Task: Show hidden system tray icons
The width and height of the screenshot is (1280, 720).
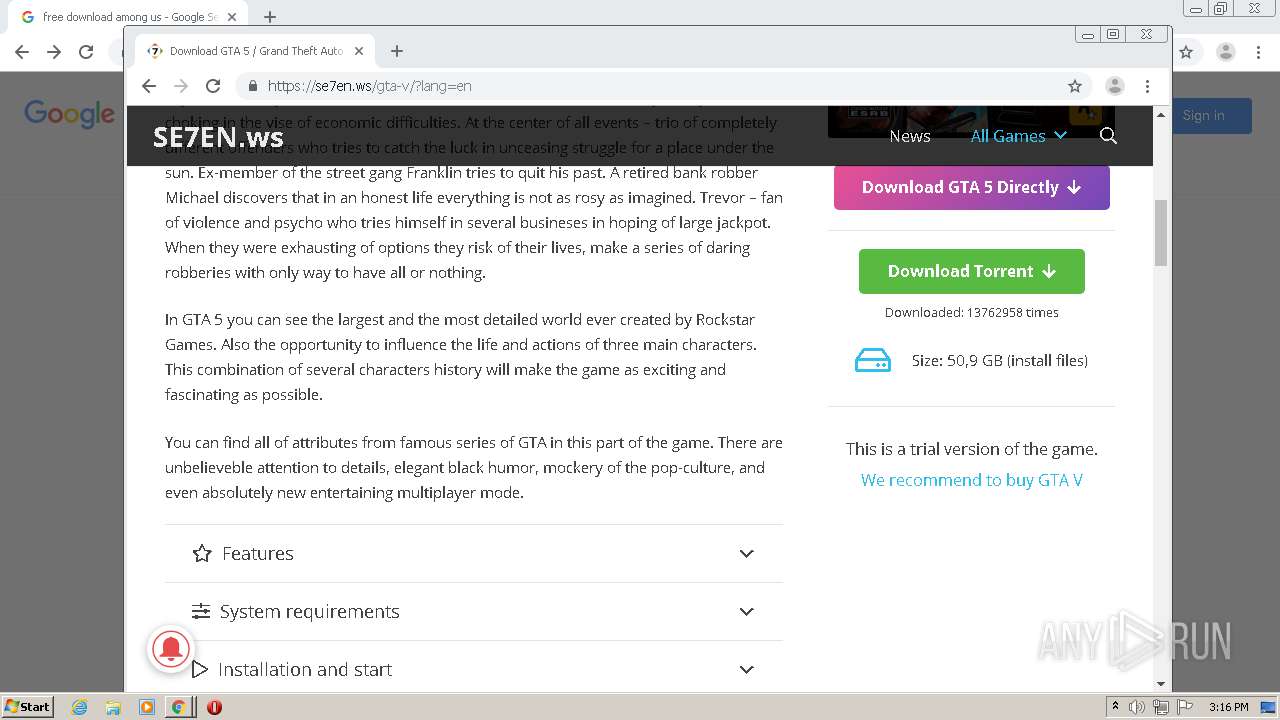Action: [x=1115, y=707]
